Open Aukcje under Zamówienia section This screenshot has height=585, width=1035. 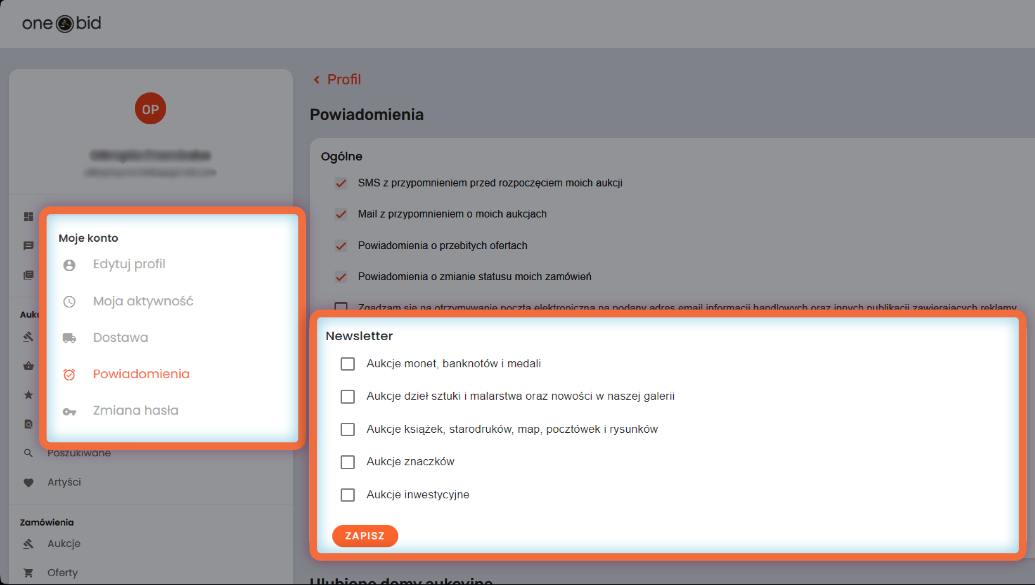[x=64, y=544]
